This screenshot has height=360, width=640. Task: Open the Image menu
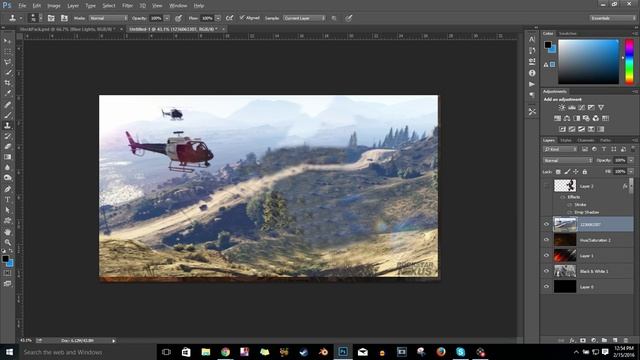54,6
